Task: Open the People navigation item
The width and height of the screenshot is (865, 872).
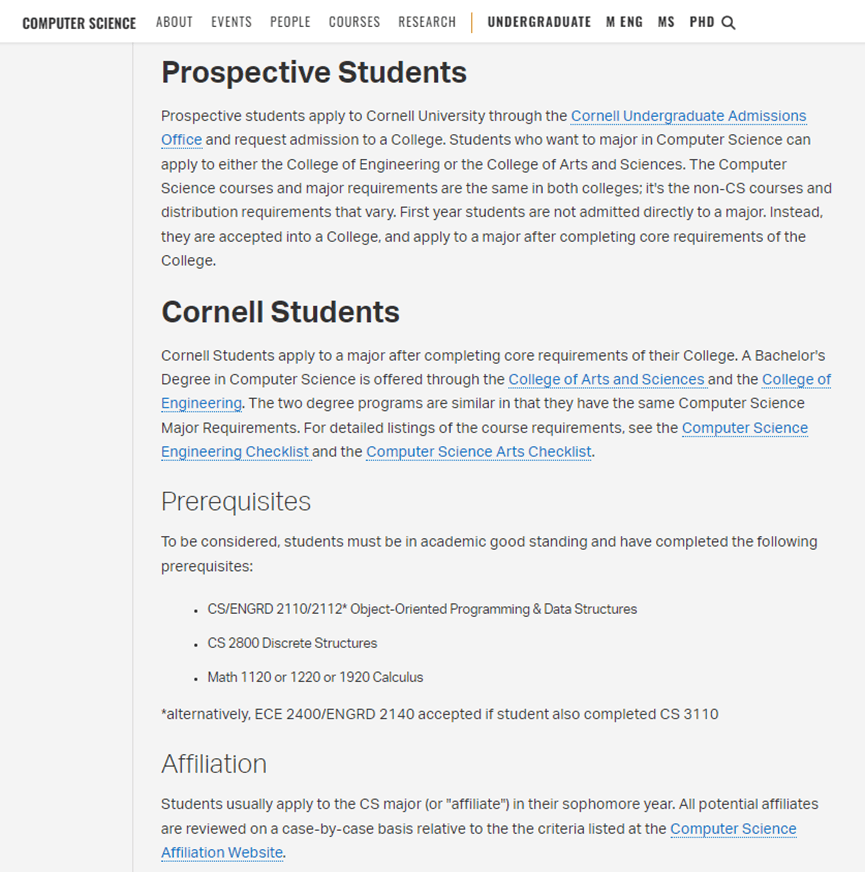Action: click(290, 22)
